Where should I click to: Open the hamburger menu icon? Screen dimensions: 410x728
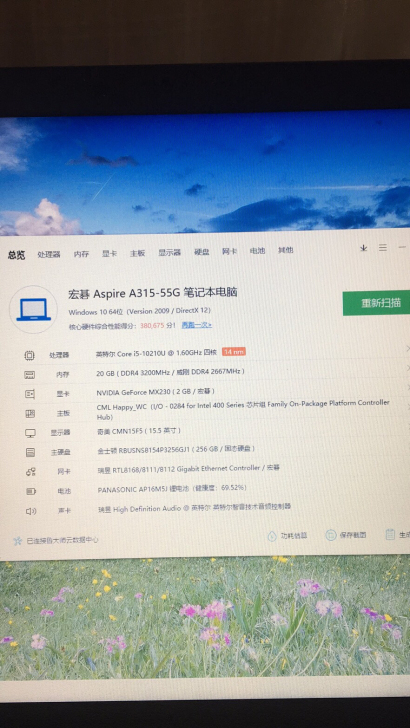coord(383,248)
